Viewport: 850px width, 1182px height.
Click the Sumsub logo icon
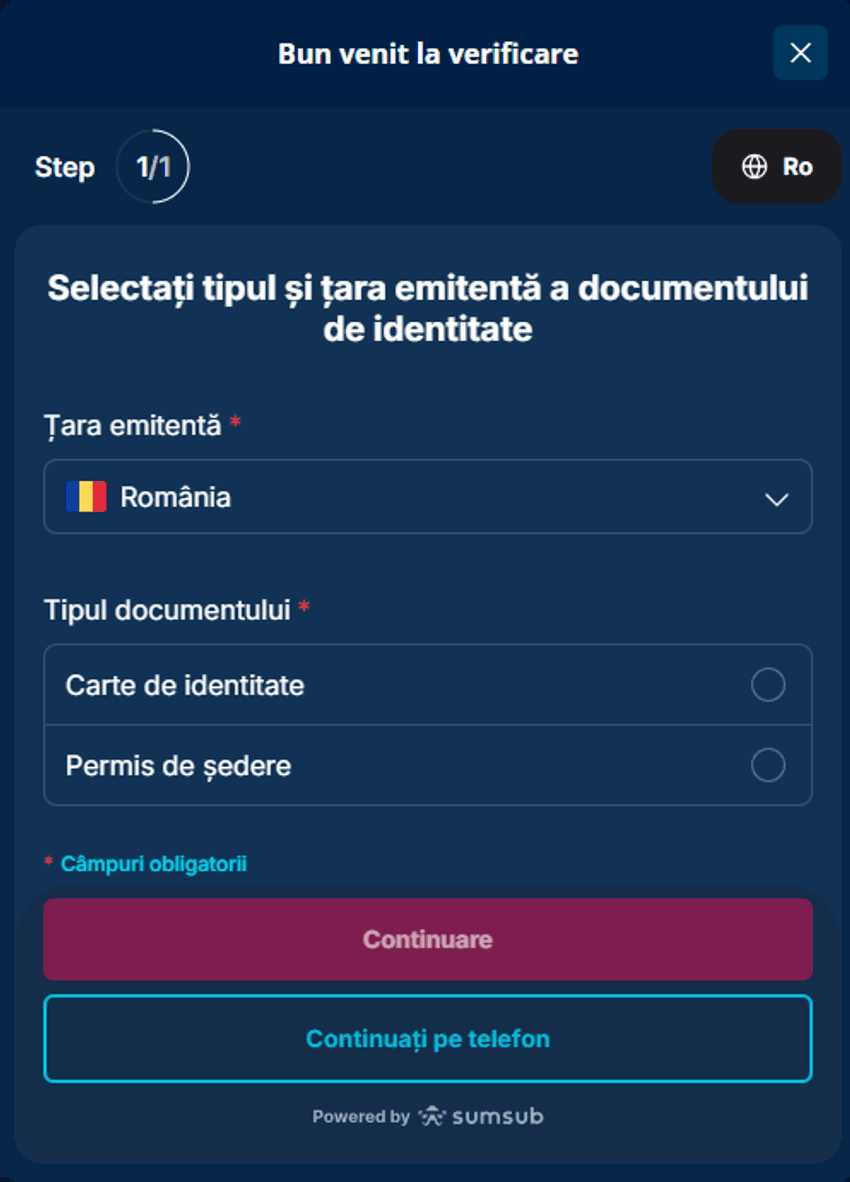point(432,1116)
